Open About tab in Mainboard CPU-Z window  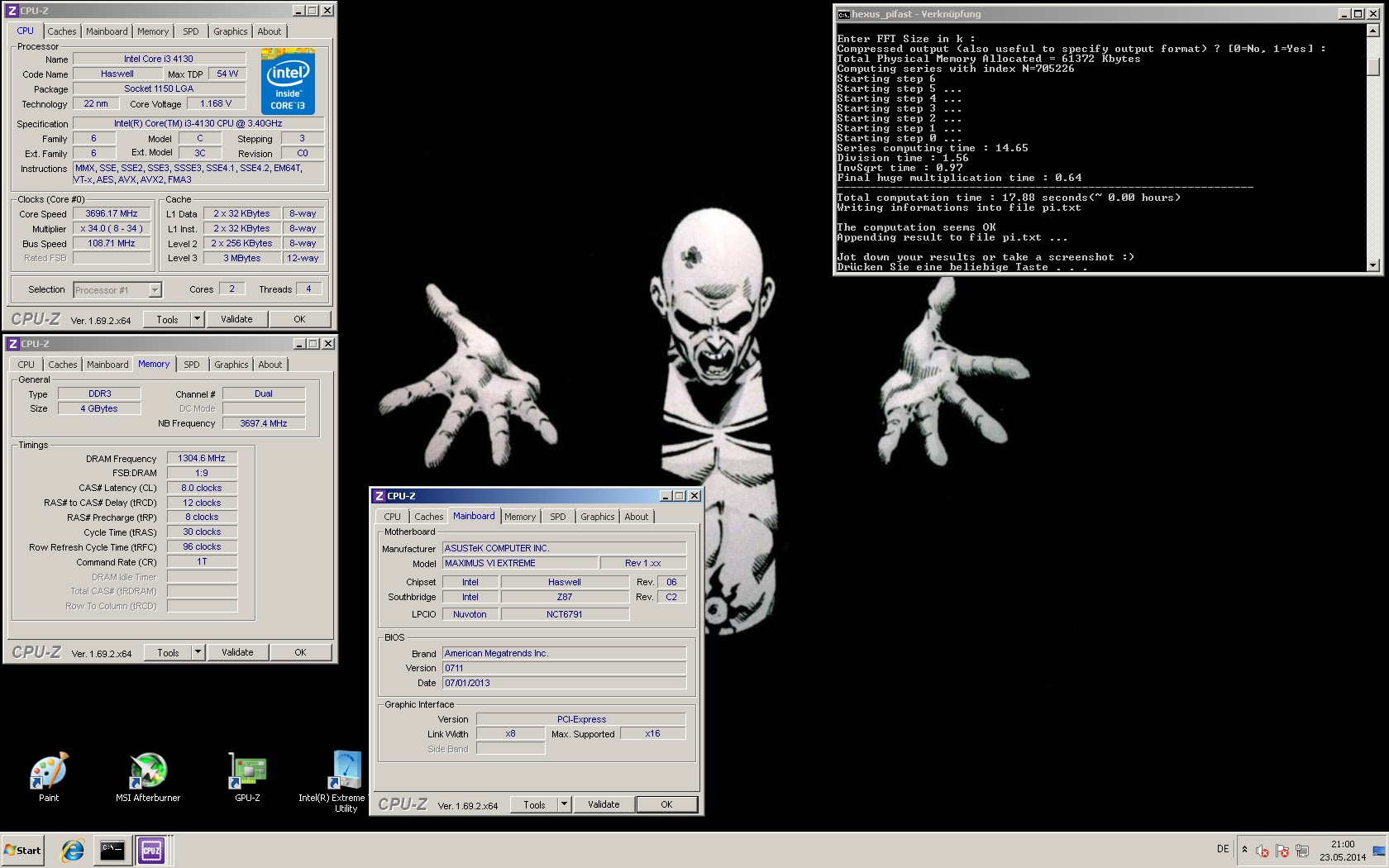pos(637,517)
